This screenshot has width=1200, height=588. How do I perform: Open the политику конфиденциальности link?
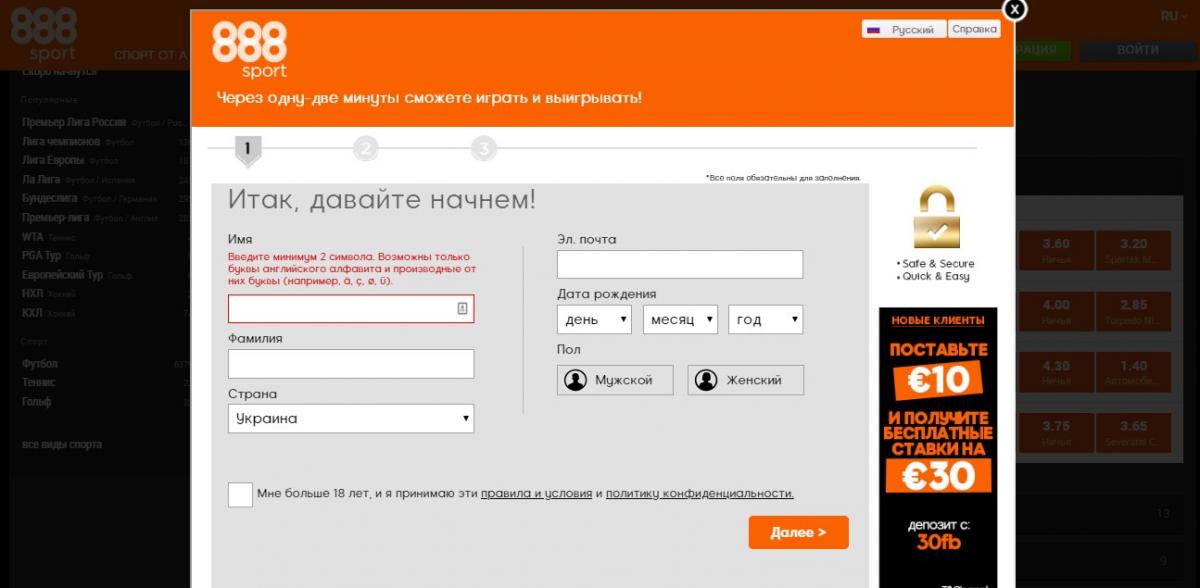pos(700,494)
